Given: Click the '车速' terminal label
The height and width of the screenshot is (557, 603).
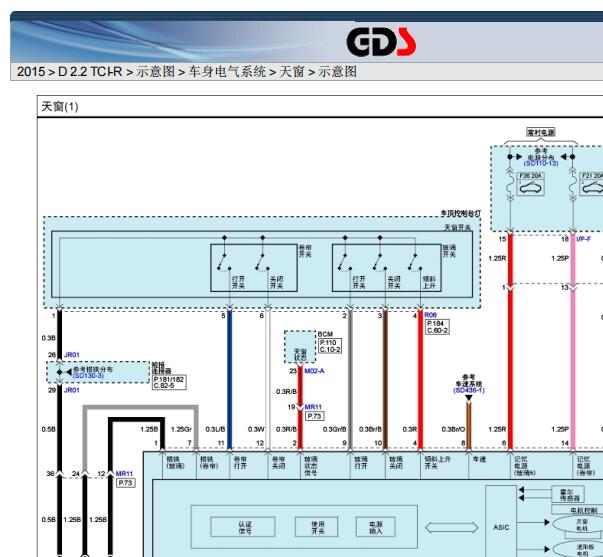Looking at the screenshot, I should [479, 459].
